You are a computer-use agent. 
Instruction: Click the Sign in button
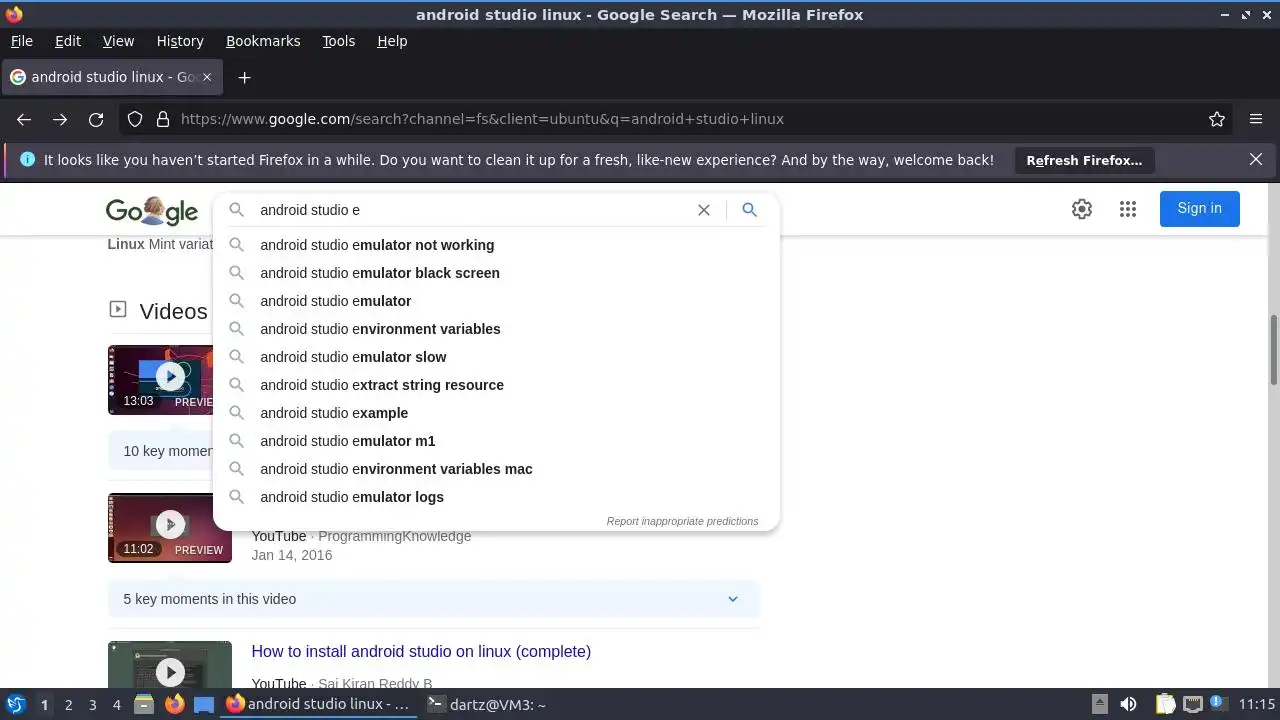(1199, 208)
